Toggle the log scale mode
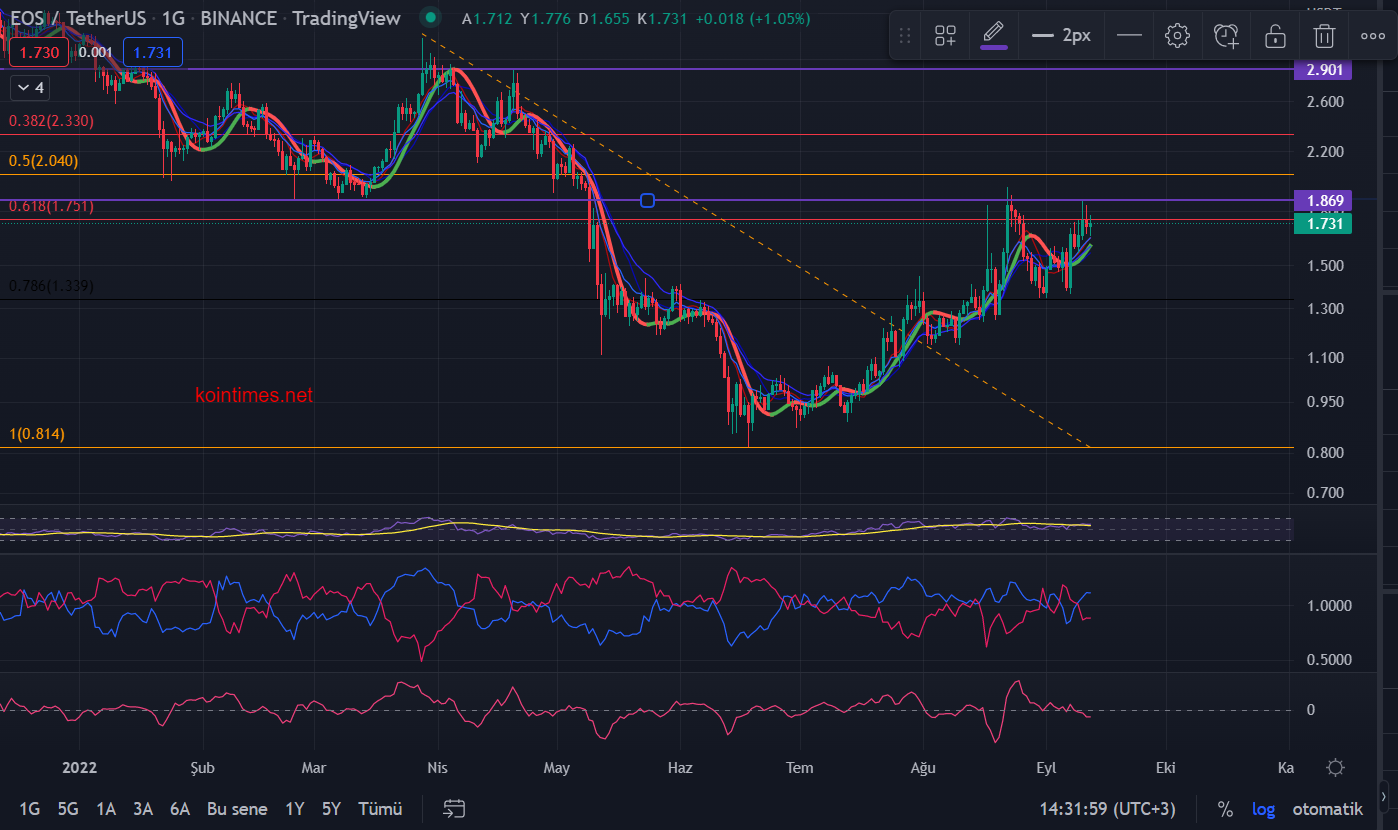The image size is (1398, 830). tap(1264, 808)
